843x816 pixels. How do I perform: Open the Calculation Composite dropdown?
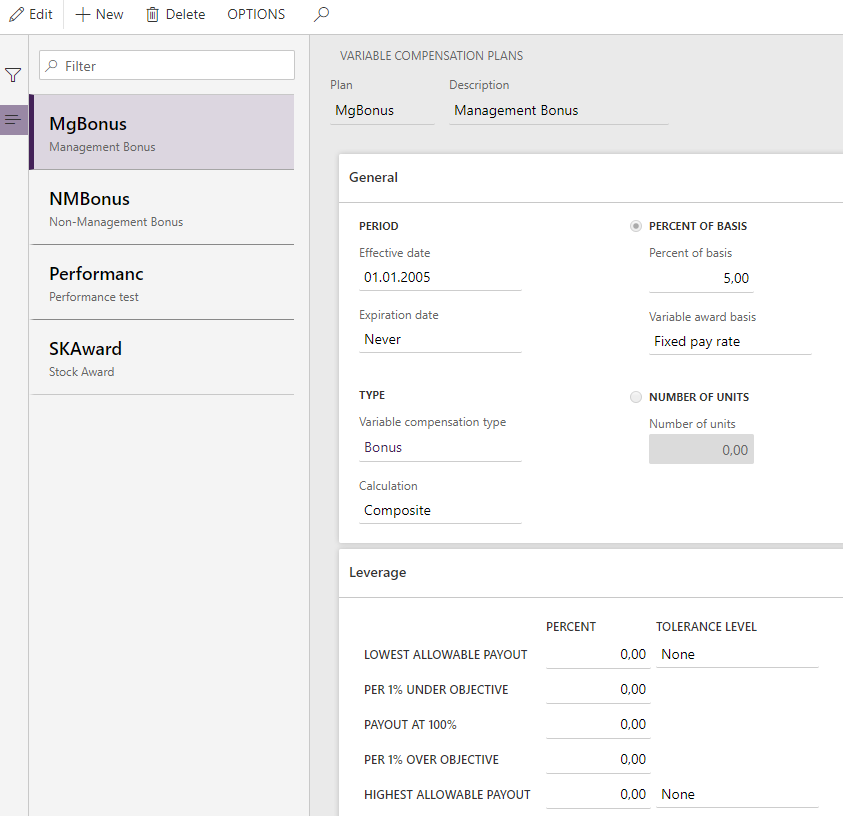tap(440, 510)
